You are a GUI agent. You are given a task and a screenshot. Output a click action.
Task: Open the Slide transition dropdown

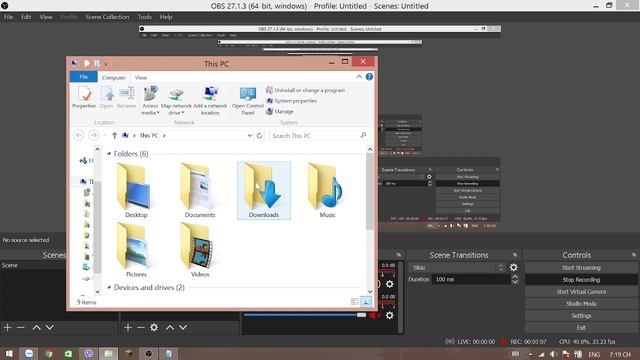(457, 268)
